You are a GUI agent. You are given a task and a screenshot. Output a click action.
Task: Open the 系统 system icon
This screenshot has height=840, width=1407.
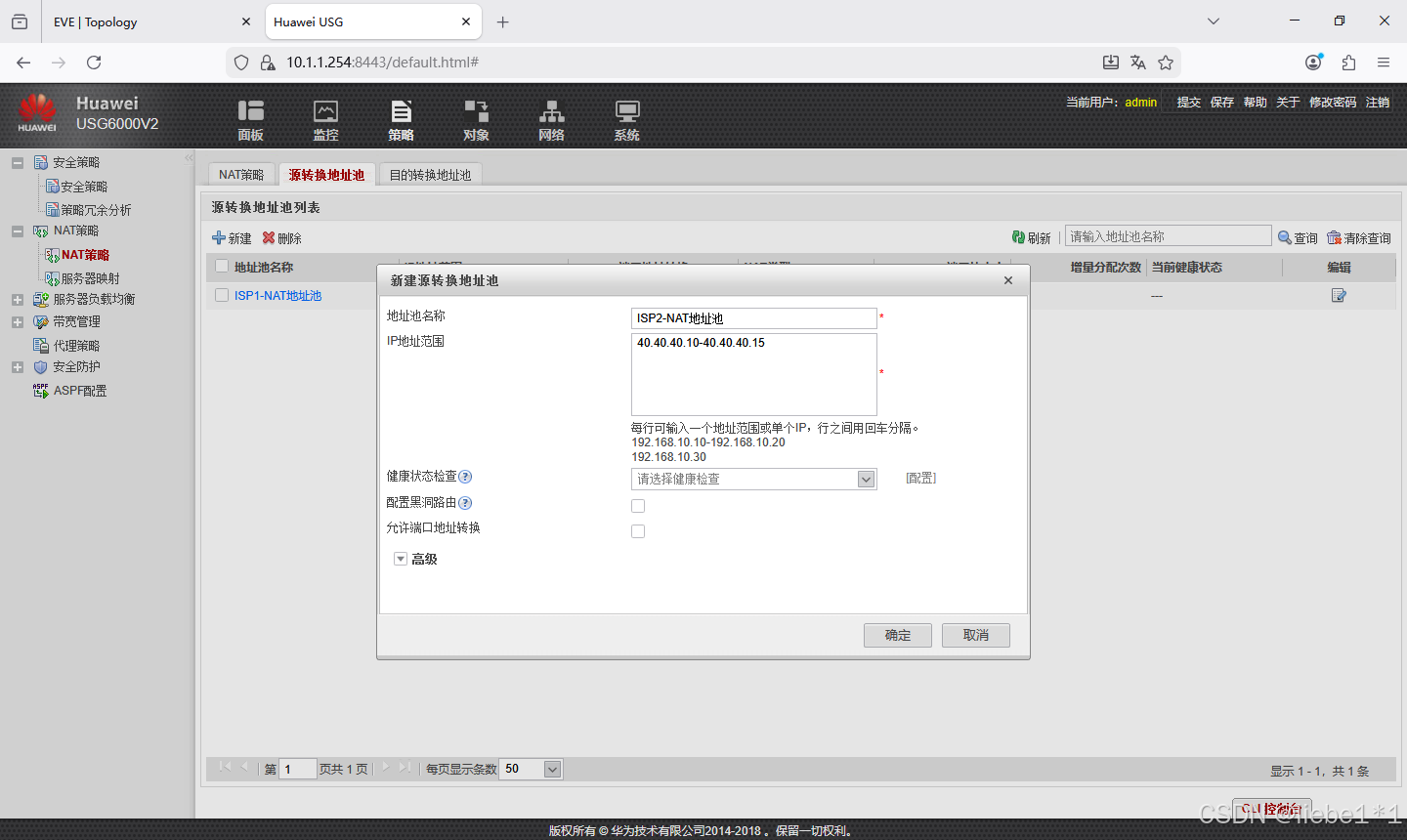tap(626, 120)
